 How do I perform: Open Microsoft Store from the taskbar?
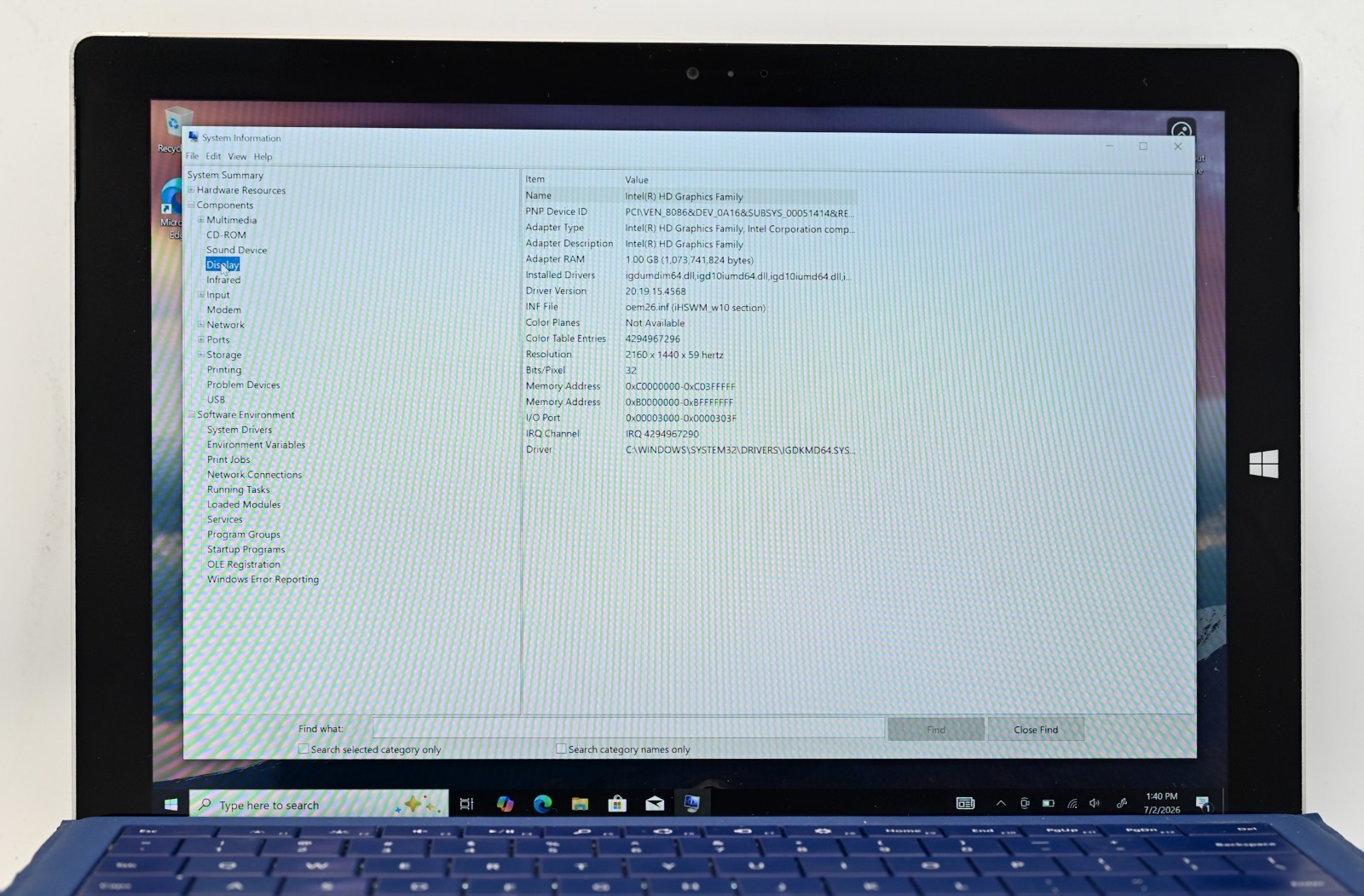pyautogui.click(x=617, y=803)
